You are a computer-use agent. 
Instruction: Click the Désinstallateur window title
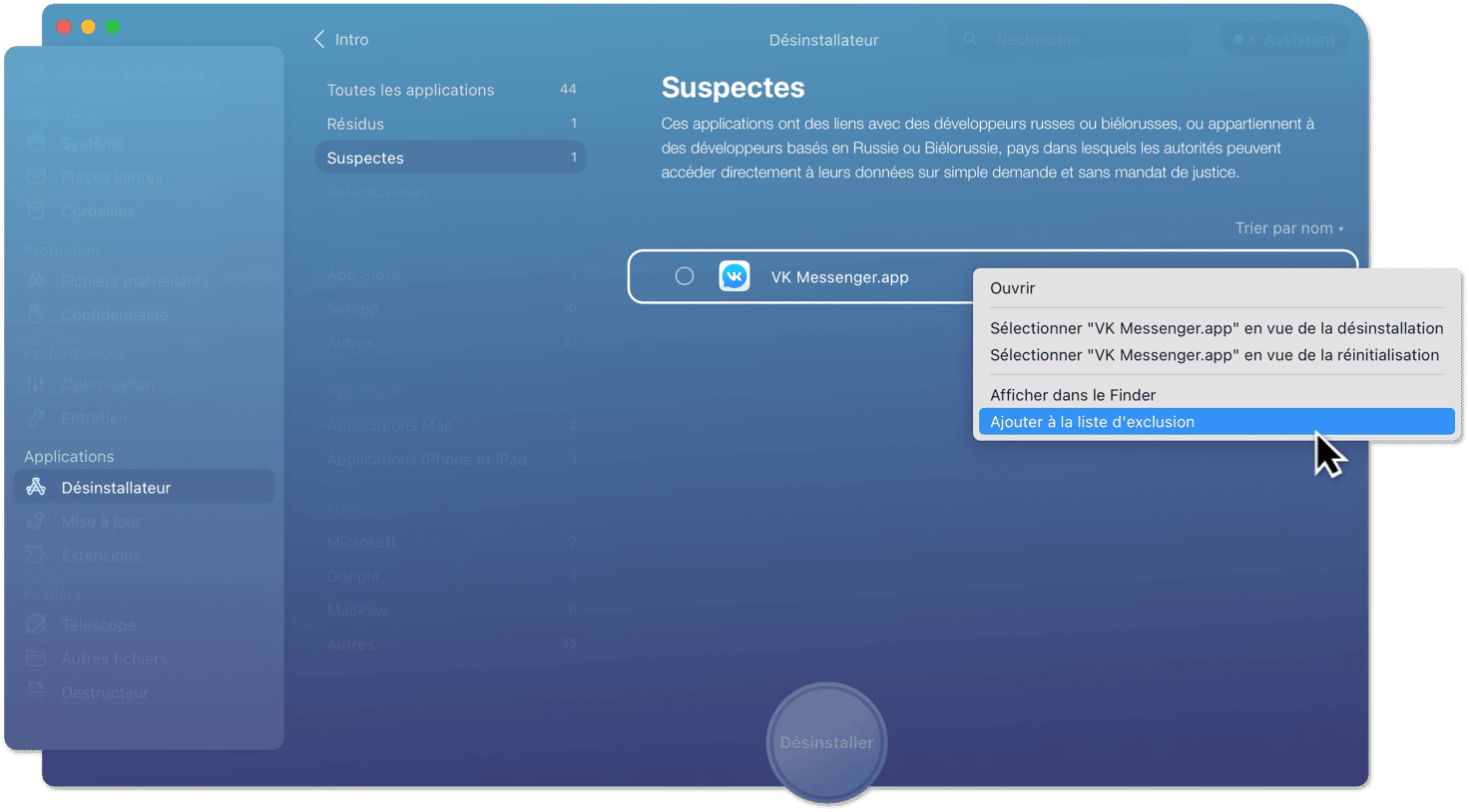pos(823,40)
